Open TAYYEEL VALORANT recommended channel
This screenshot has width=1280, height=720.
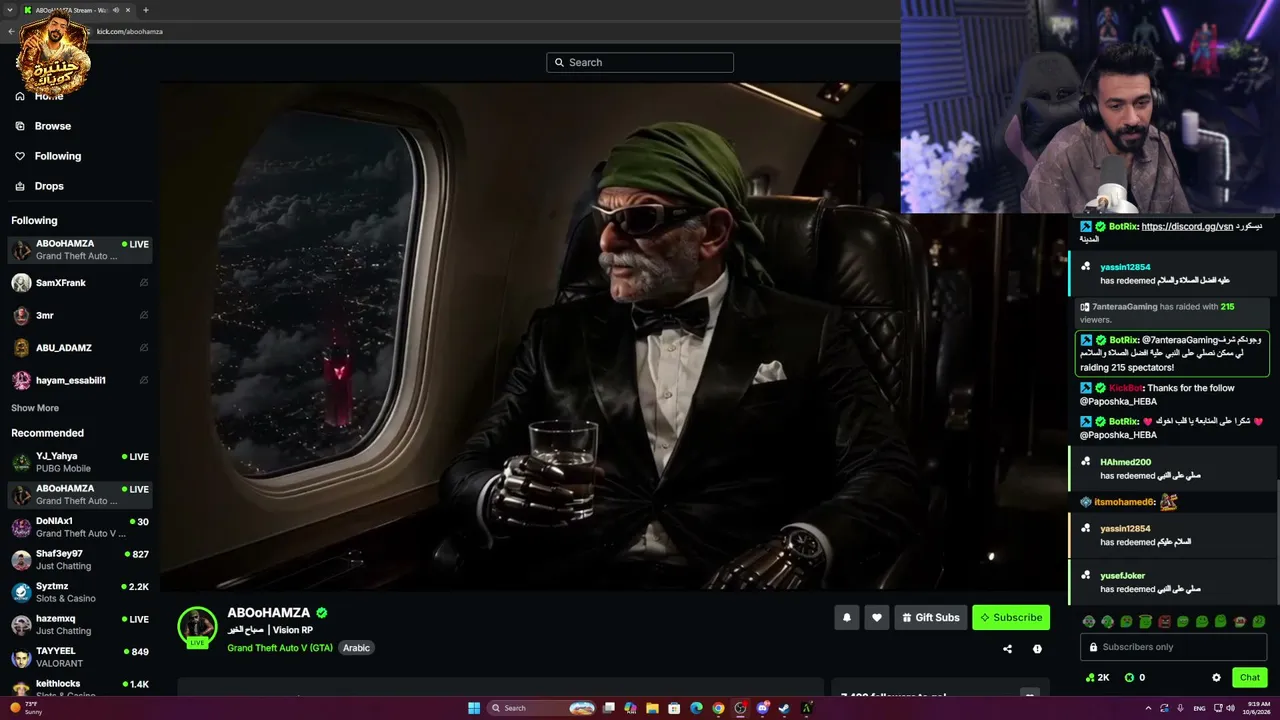coord(80,657)
